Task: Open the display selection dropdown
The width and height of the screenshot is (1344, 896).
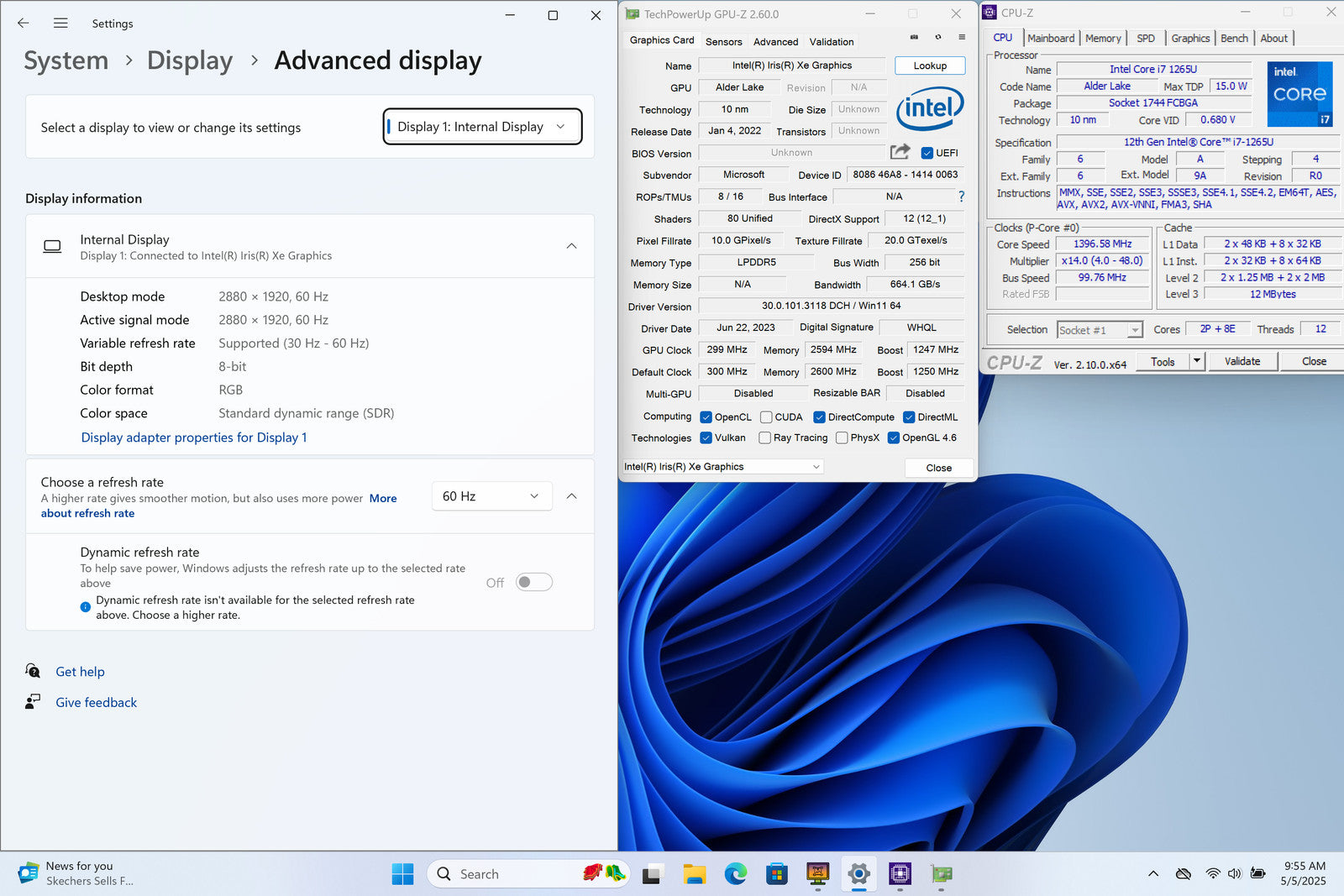Action: pyautogui.click(x=482, y=127)
